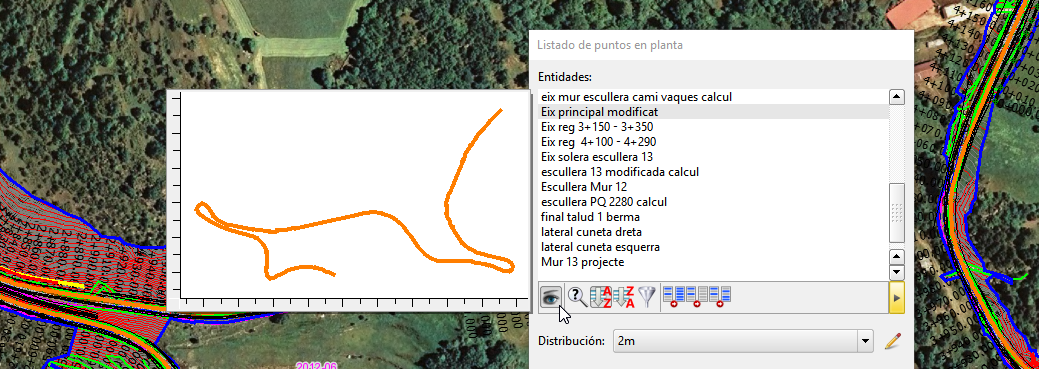Open the search entity magnifier icon
Image resolution: width=1039 pixels, height=369 pixels.
pyautogui.click(x=578, y=297)
